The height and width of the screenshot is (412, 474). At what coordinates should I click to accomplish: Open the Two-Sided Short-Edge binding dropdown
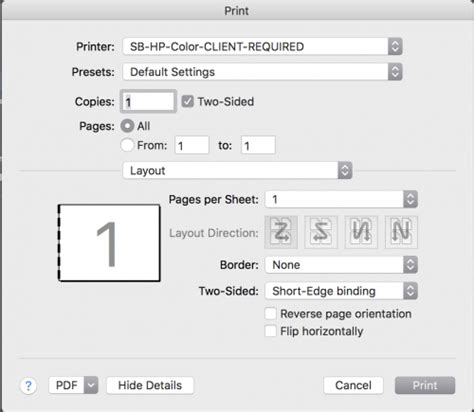(341, 291)
